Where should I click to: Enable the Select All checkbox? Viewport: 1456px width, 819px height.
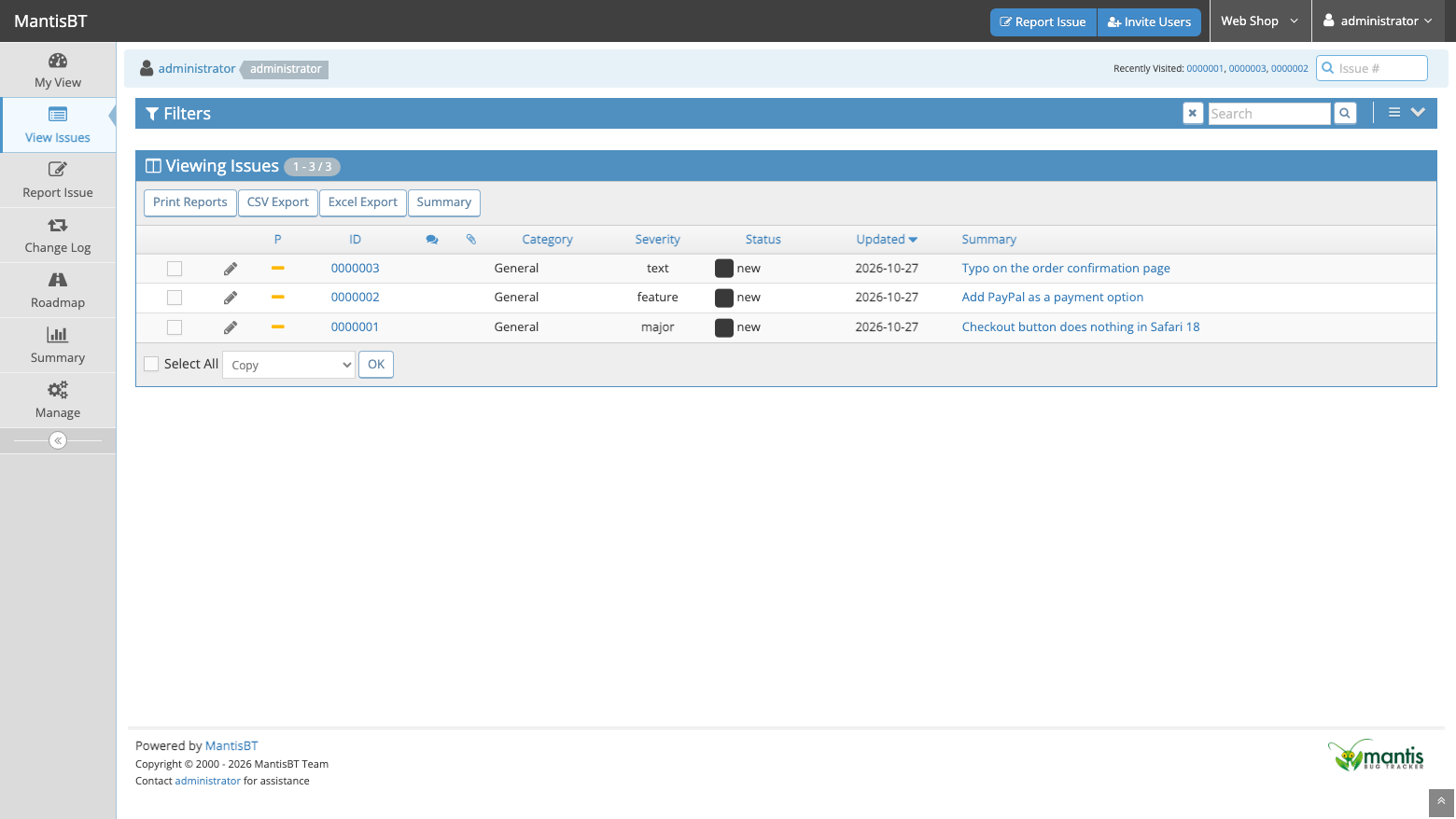point(151,364)
